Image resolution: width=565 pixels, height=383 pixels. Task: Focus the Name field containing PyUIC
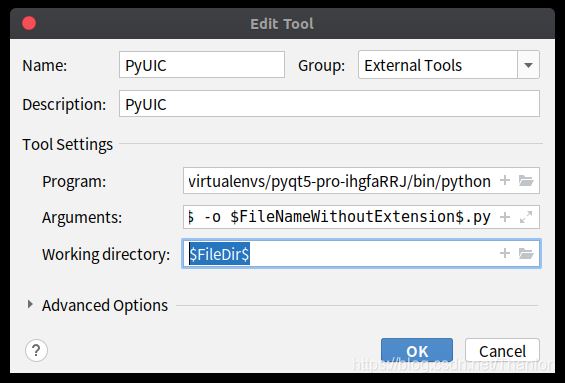[202, 65]
